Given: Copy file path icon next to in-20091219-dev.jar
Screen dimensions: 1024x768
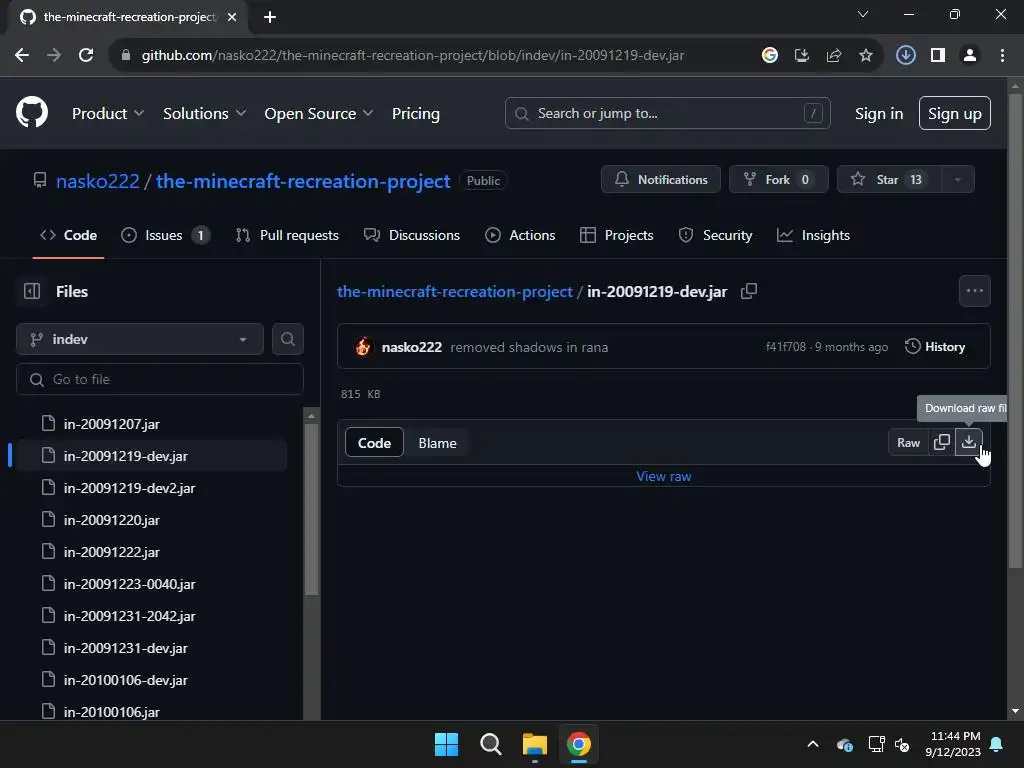Looking at the screenshot, I should click(749, 291).
